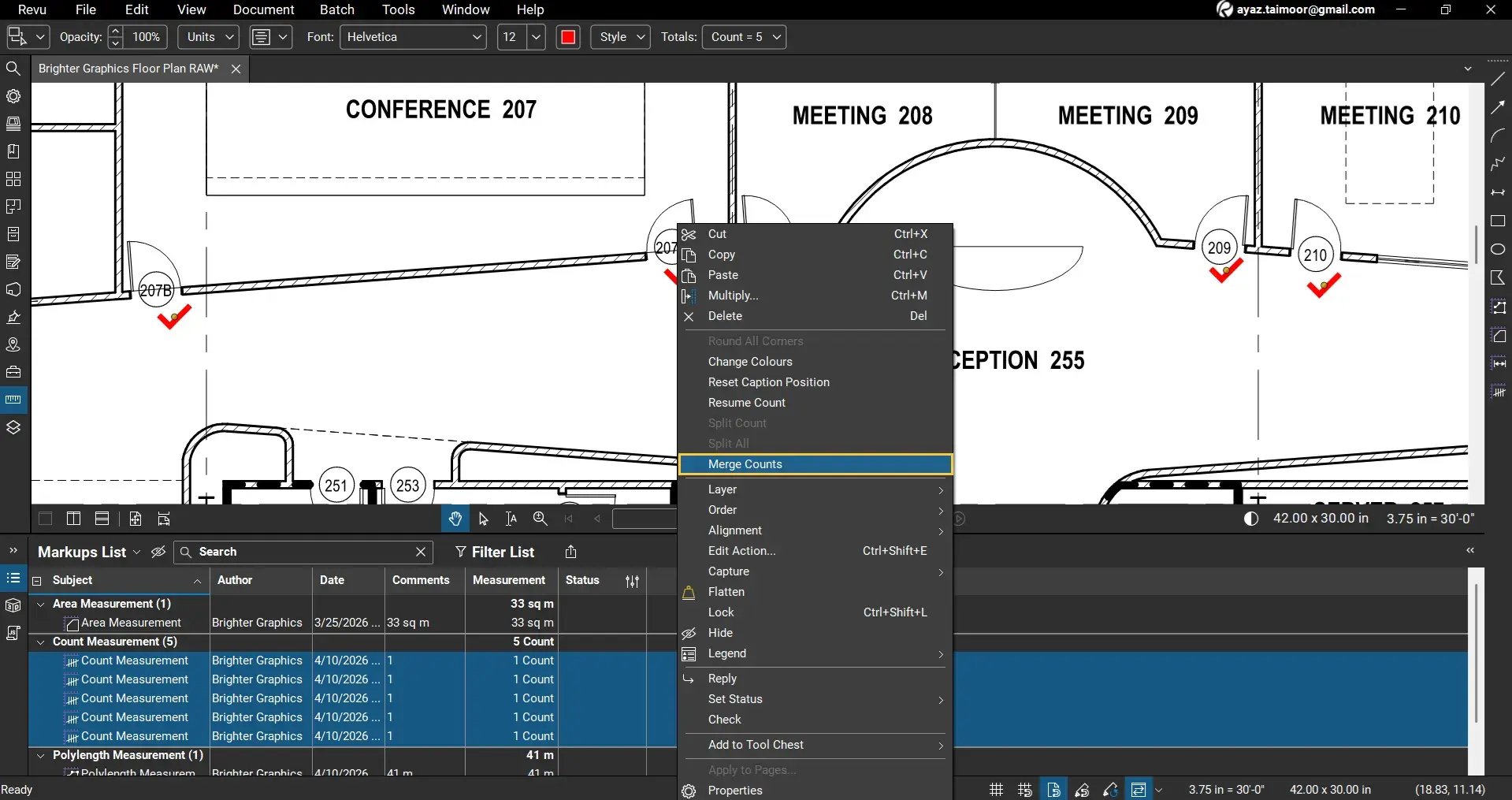Image resolution: width=1512 pixels, height=800 pixels.
Task: Click the Filter List button
Action: 495,552
